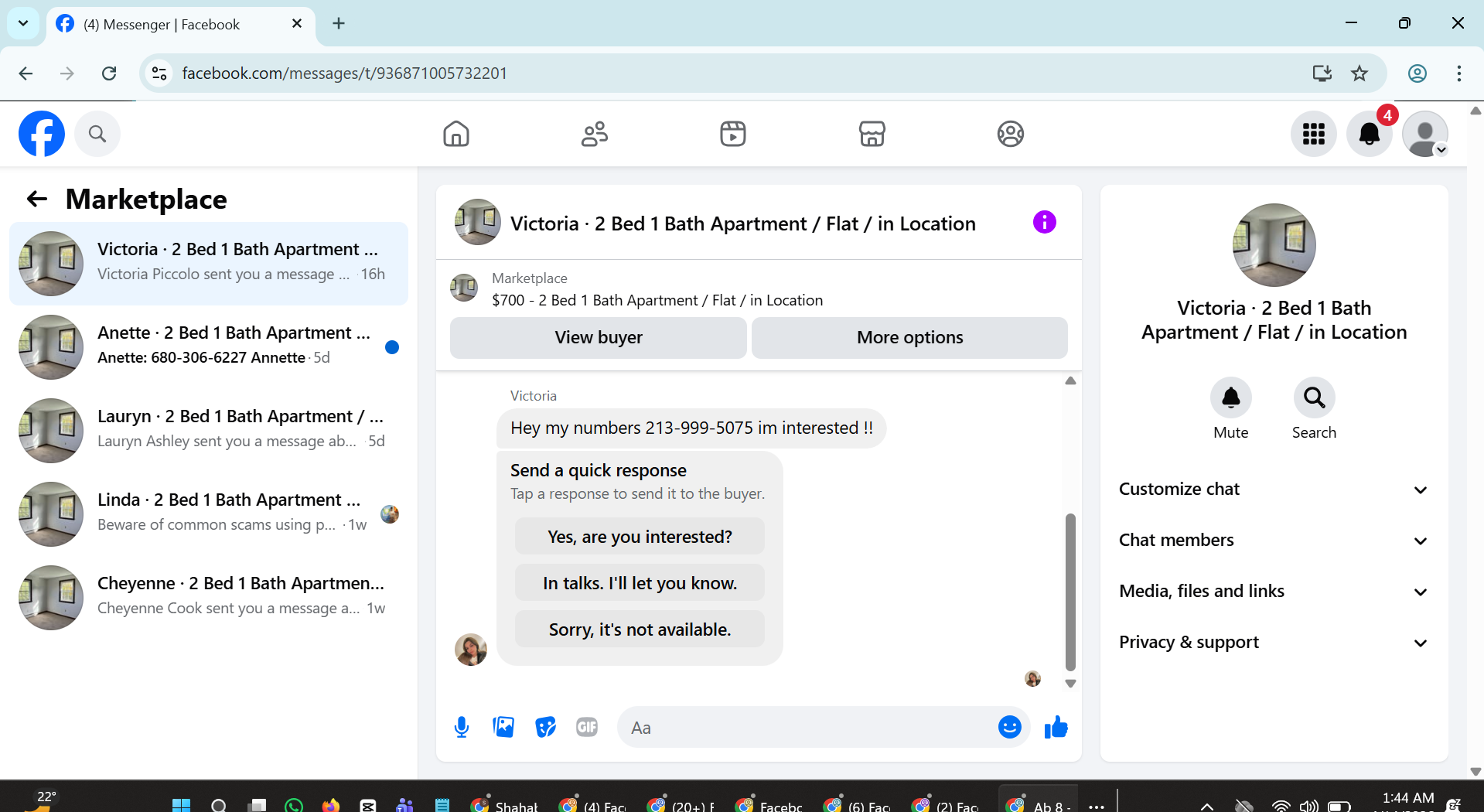Send a thumbs-up like
The image size is (1484, 812).
tap(1056, 727)
